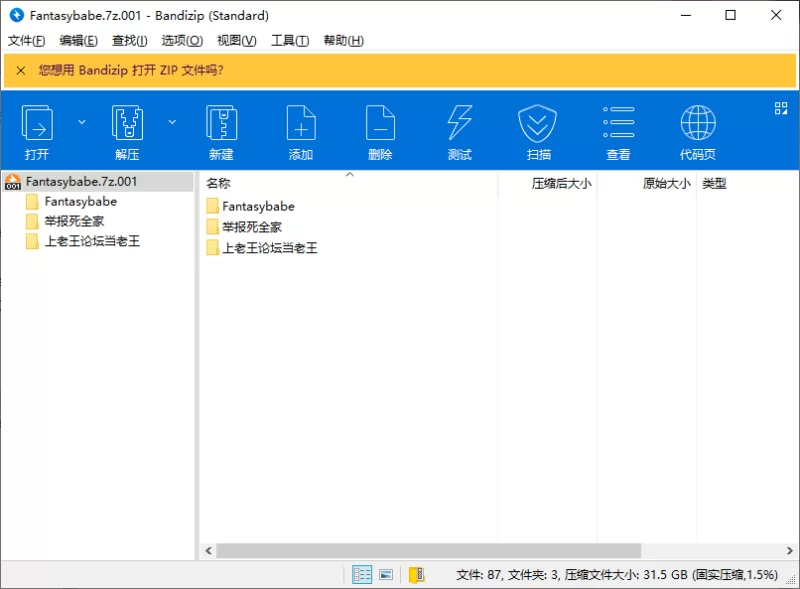Sort by compressed size (压缩后大小) column
The width and height of the screenshot is (800, 589).
click(561, 183)
